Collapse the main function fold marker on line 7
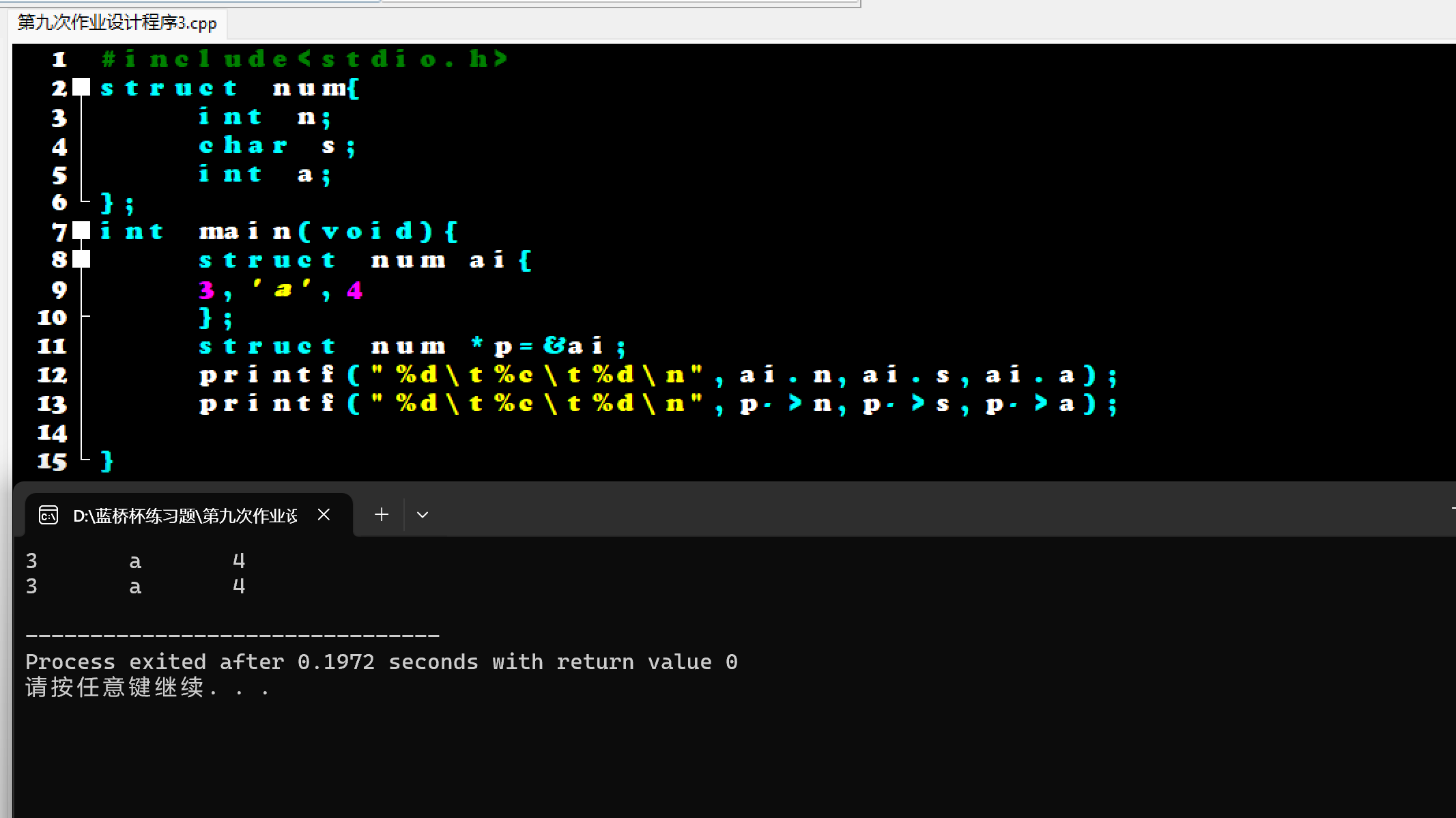Image resolution: width=1456 pixels, height=818 pixels. 82,231
